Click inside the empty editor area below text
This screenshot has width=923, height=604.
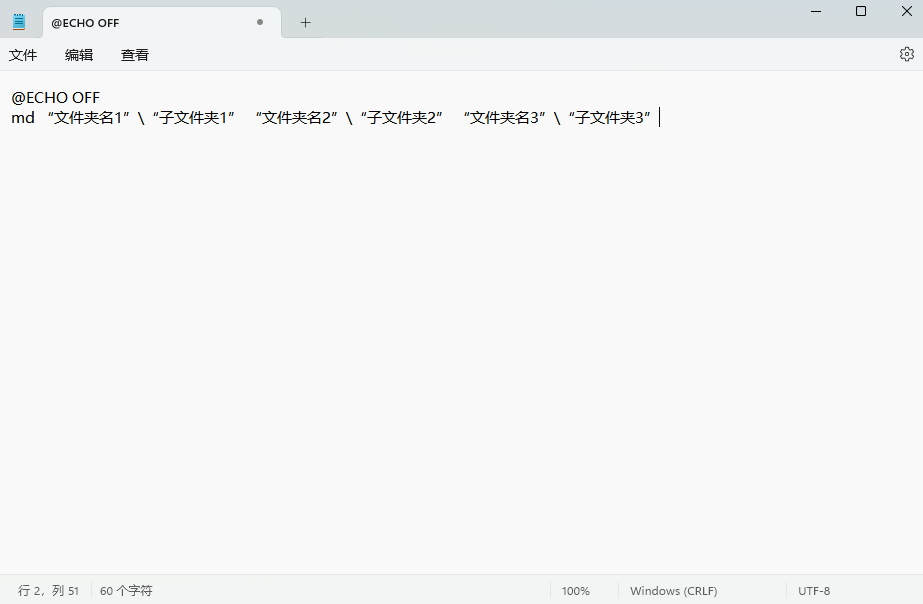click(462, 353)
